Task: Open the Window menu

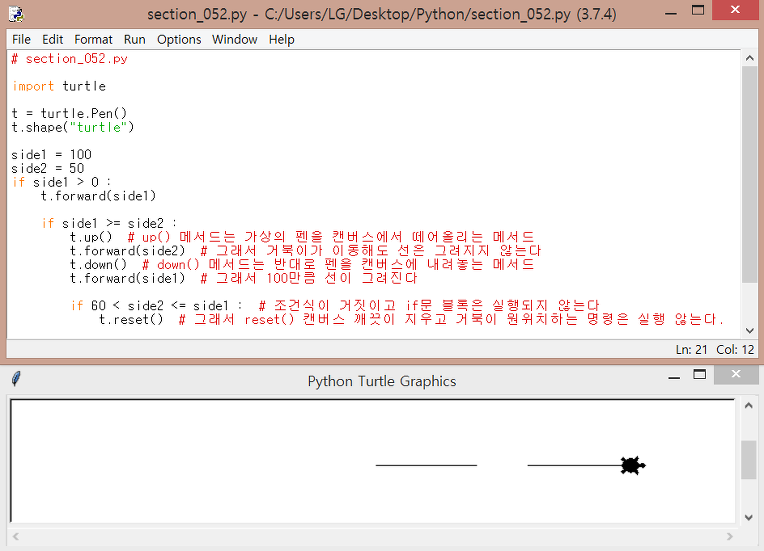Action: (x=234, y=39)
